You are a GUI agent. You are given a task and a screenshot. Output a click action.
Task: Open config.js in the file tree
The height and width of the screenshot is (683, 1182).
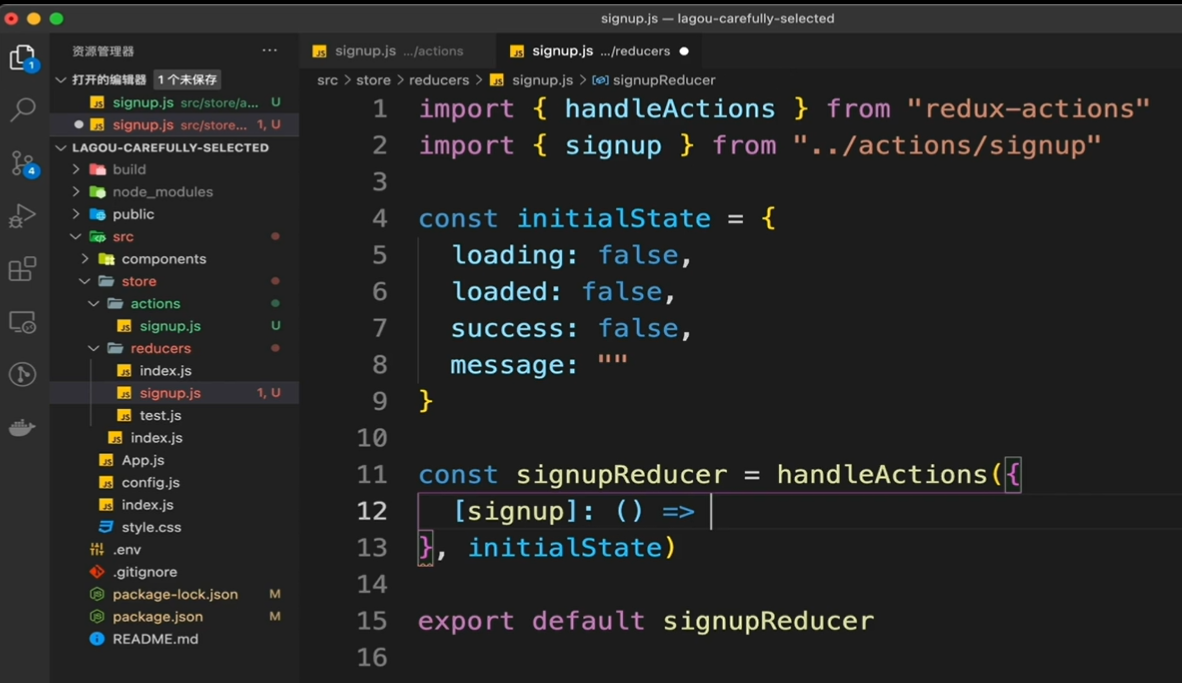(x=150, y=482)
